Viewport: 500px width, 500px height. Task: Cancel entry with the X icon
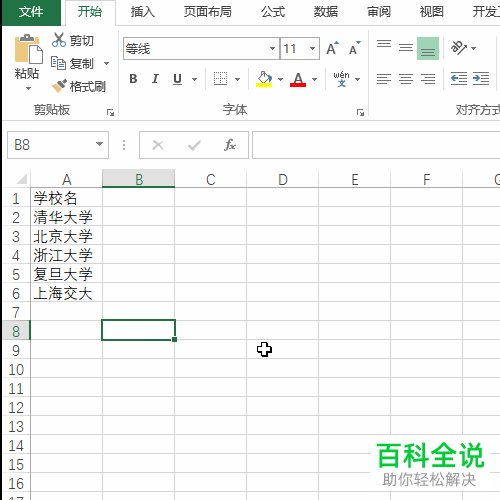click(x=158, y=145)
